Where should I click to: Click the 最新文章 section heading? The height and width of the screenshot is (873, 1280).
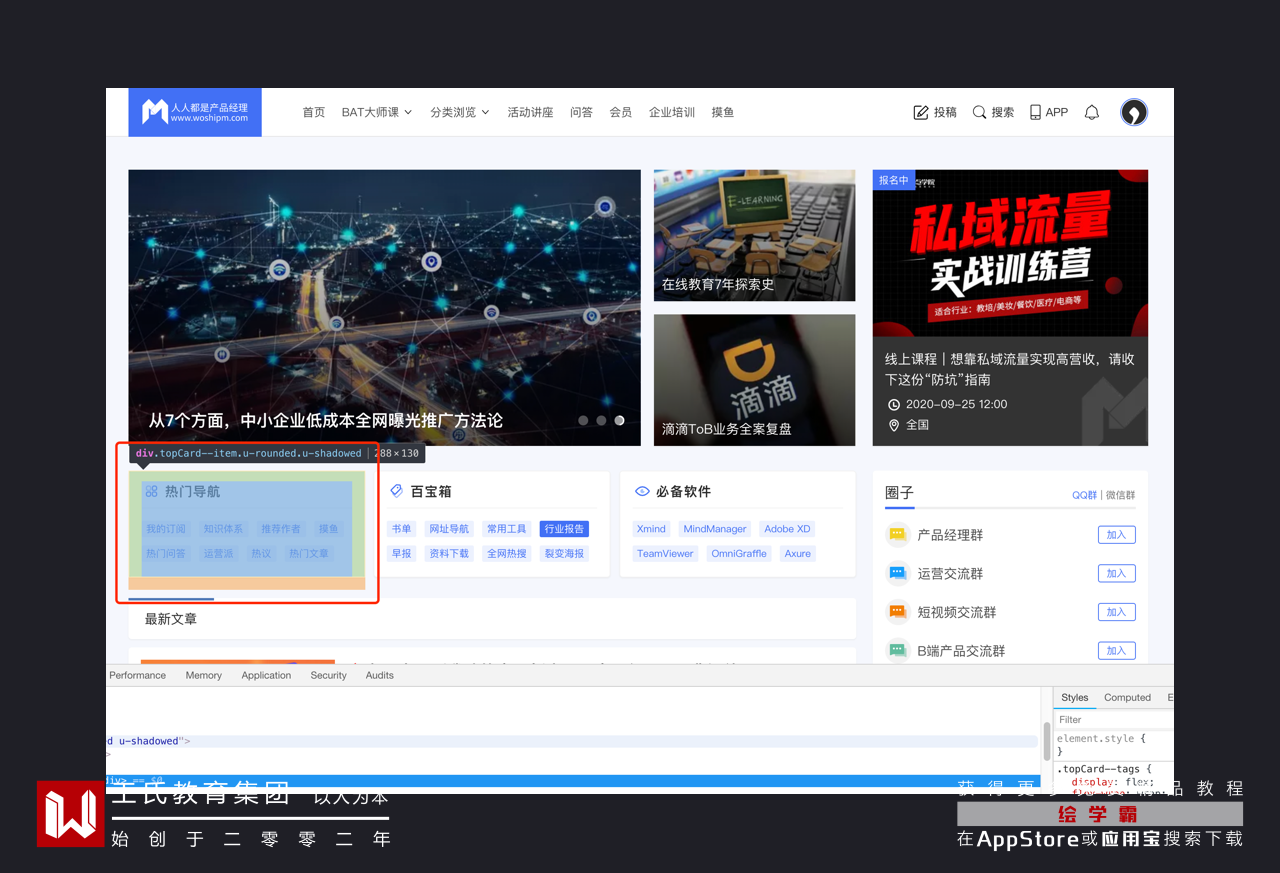tap(171, 619)
